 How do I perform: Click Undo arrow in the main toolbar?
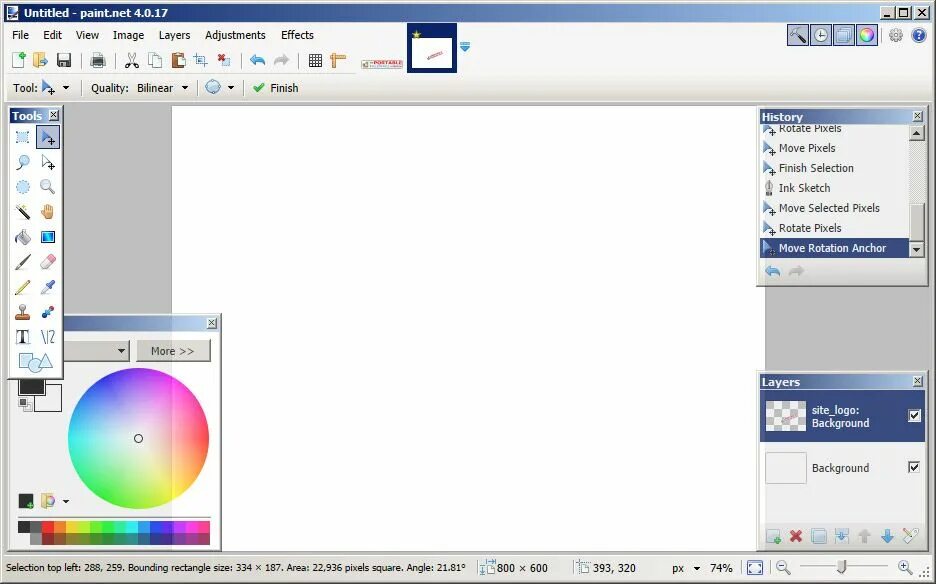coord(257,60)
